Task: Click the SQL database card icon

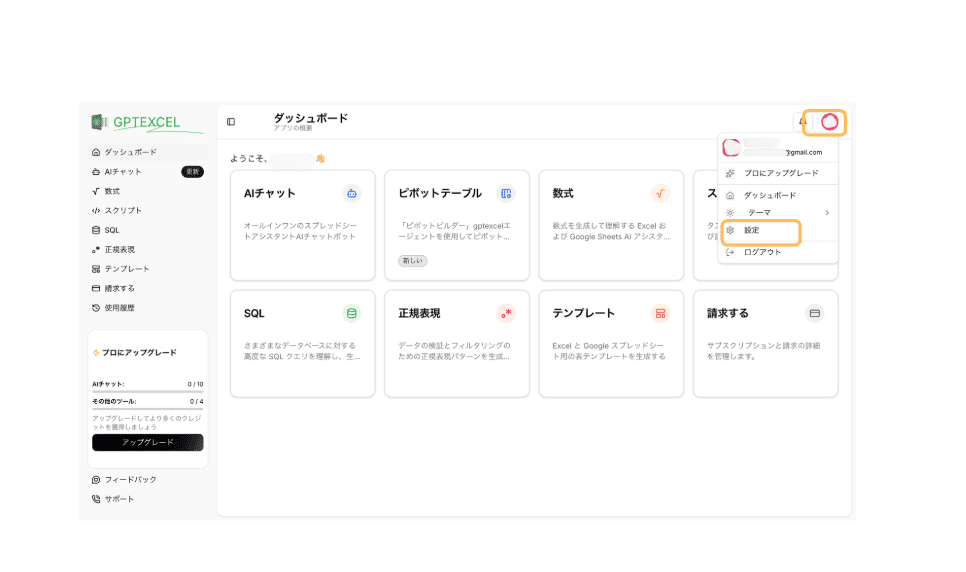Action: (351, 313)
